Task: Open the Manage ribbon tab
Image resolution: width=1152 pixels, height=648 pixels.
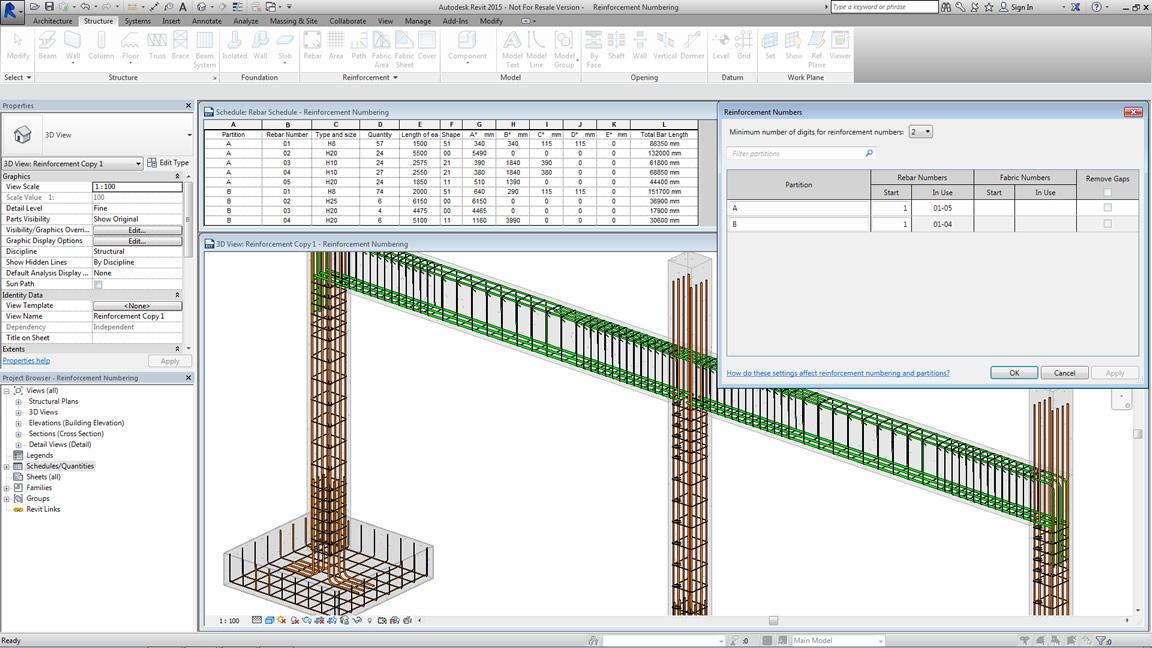Action: point(418,21)
